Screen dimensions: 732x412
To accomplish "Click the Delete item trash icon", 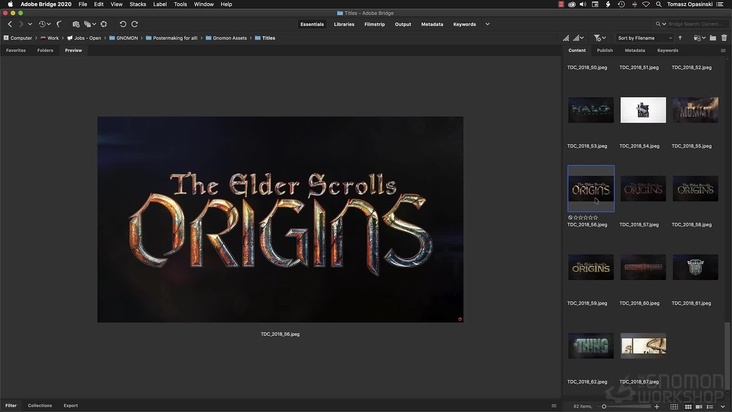I will (724, 38).
